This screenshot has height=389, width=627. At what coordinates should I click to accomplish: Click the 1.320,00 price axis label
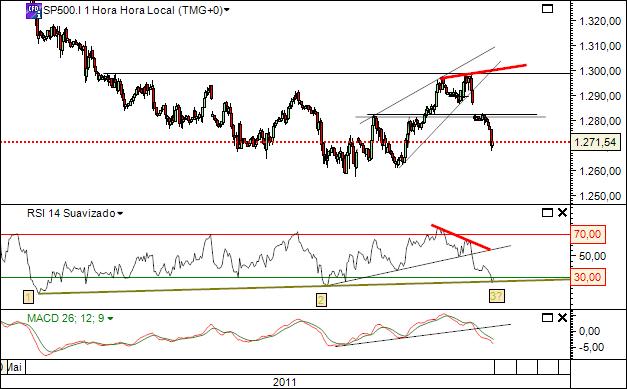click(x=600, y=21)
